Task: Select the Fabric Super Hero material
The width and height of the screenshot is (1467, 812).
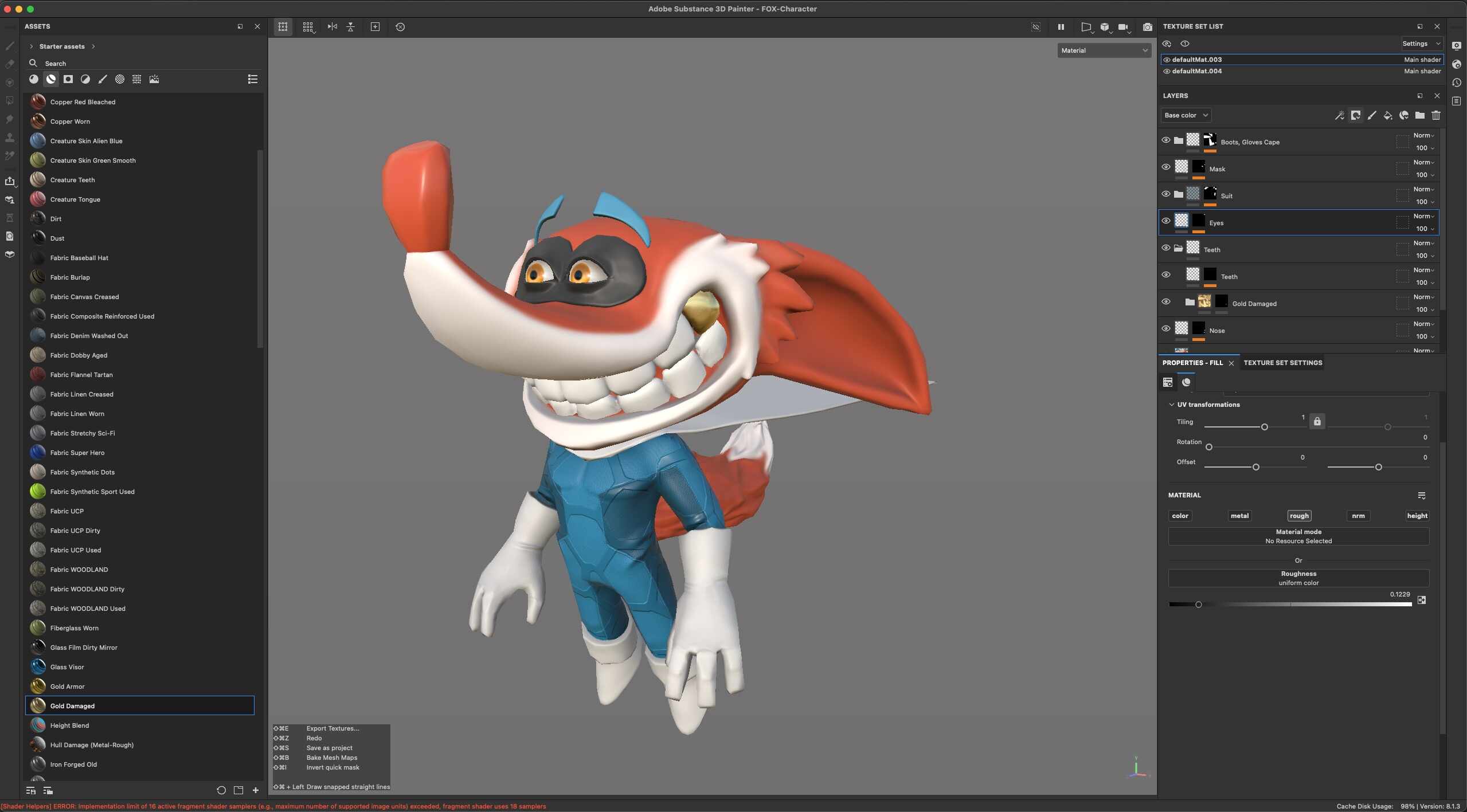Action: pyautogui.click(x=140, y=453)
